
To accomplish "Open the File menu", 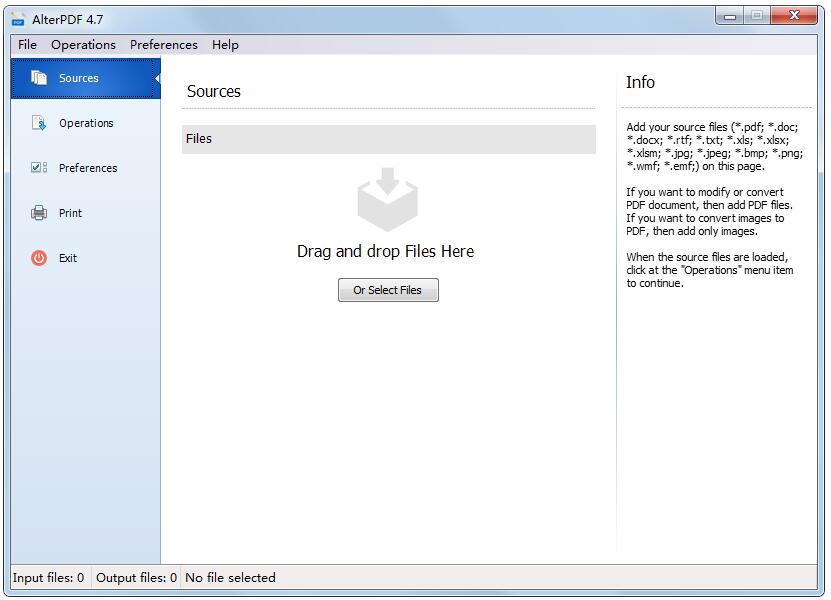I will (x=26, y=44).
